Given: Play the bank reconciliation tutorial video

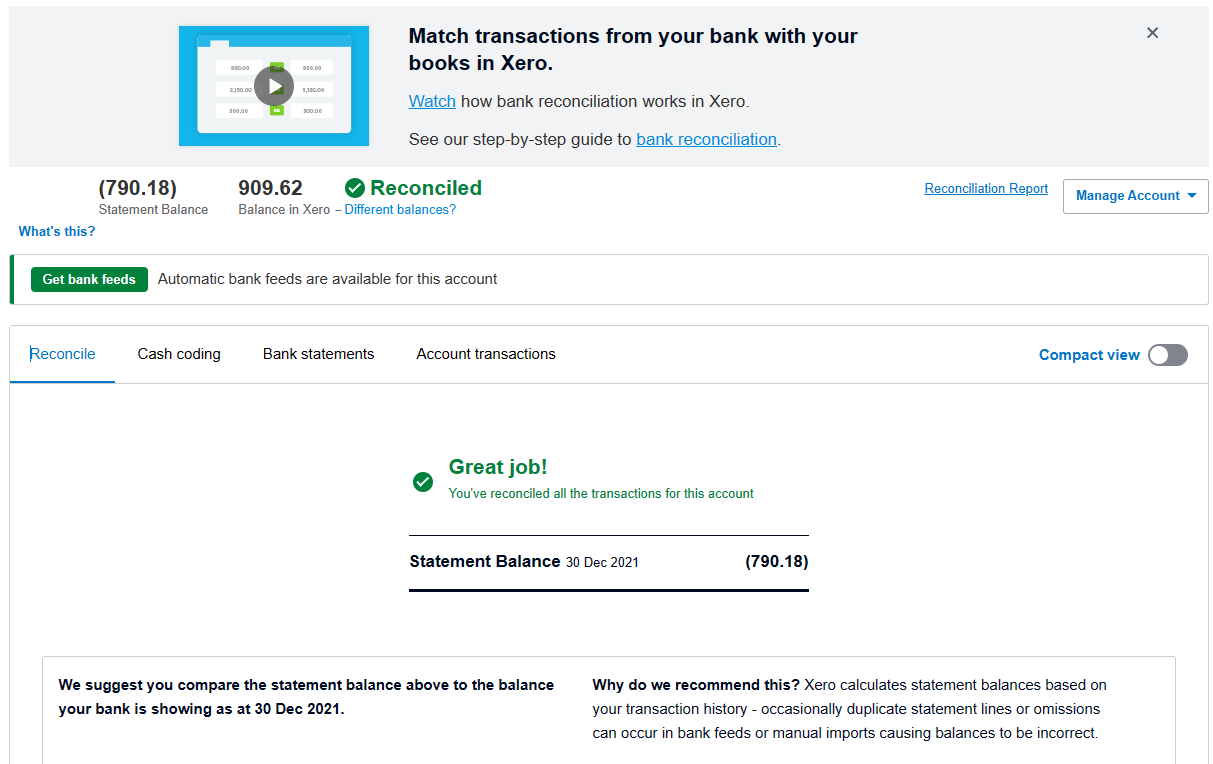Looking at the screenshot, I should [x=274, y=86].
